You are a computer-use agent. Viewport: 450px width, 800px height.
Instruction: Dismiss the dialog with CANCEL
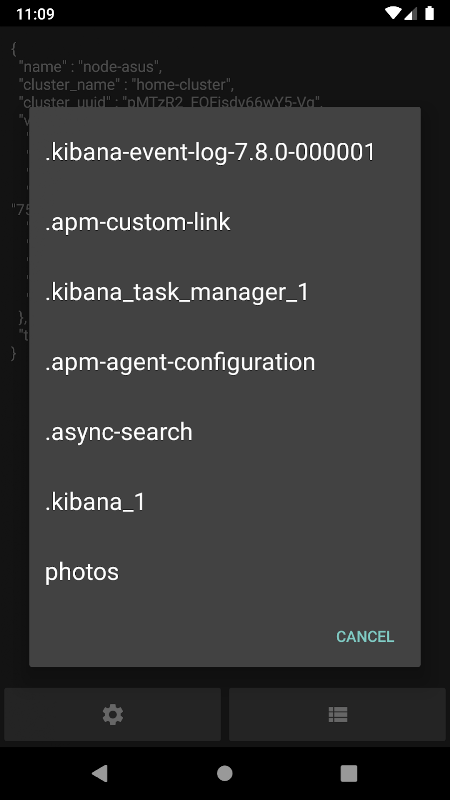(365, 636)
